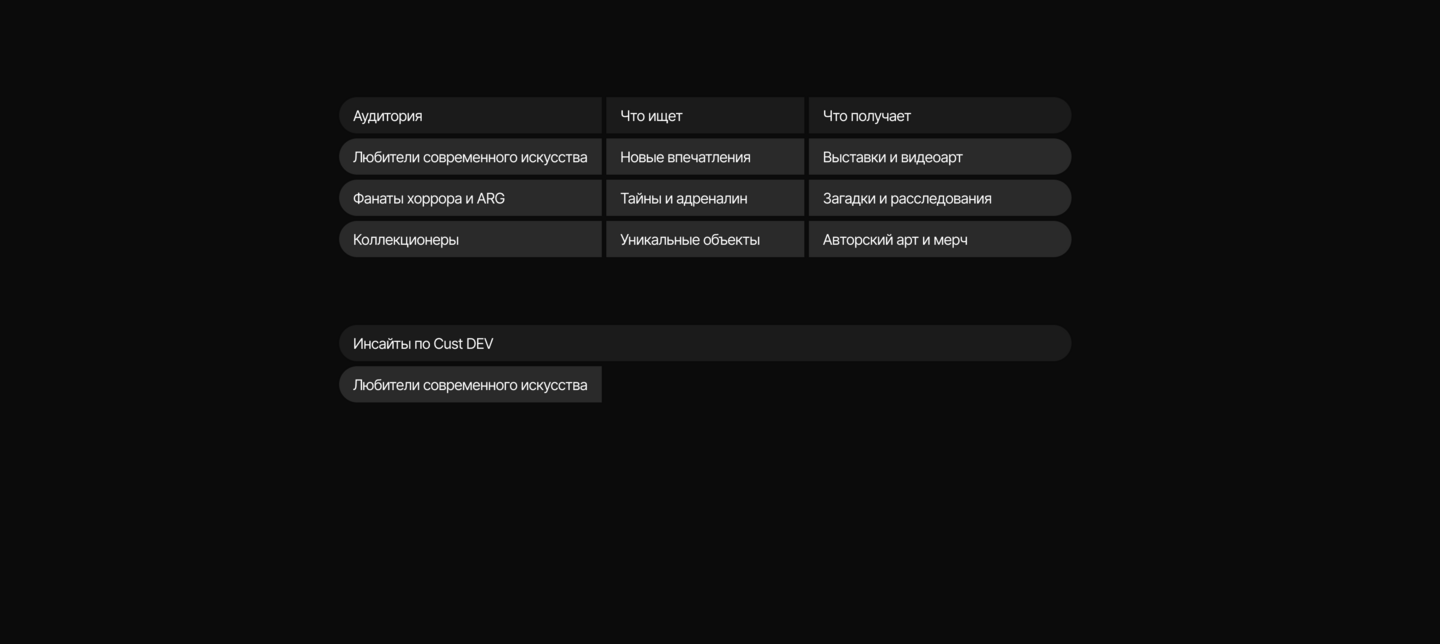Click the "Новые впечатления" cell
Viewport: 1440px width, 644px height.
click(x=705, y=157)
